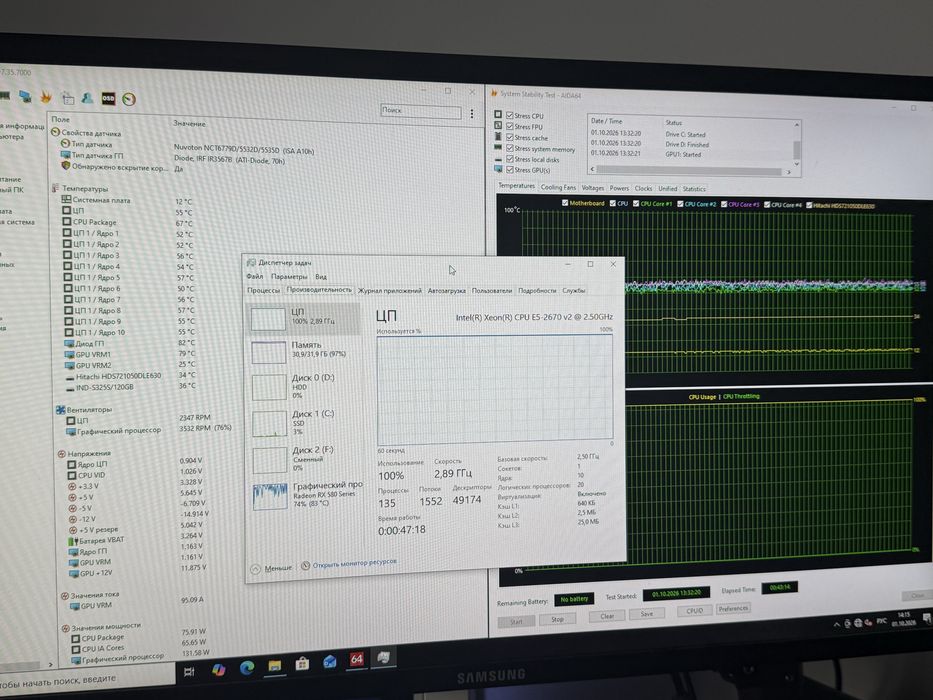Show hidden system tray icons chevron

point(836,624)
